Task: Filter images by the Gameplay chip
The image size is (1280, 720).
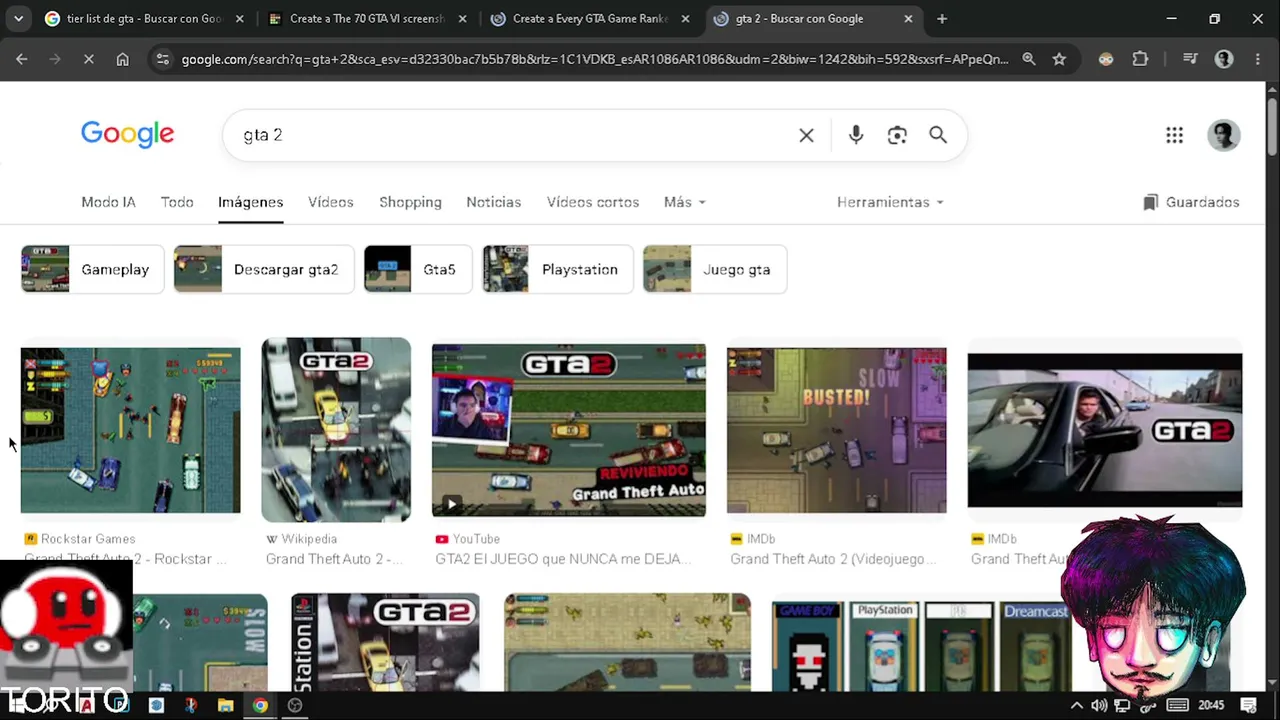Action: point(92,269)
